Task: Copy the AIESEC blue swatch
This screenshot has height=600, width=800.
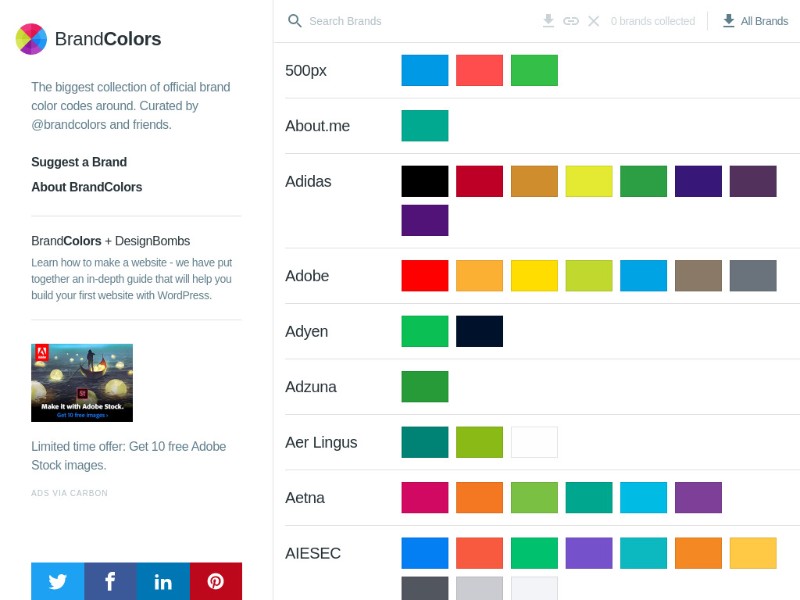Action: 425,553
